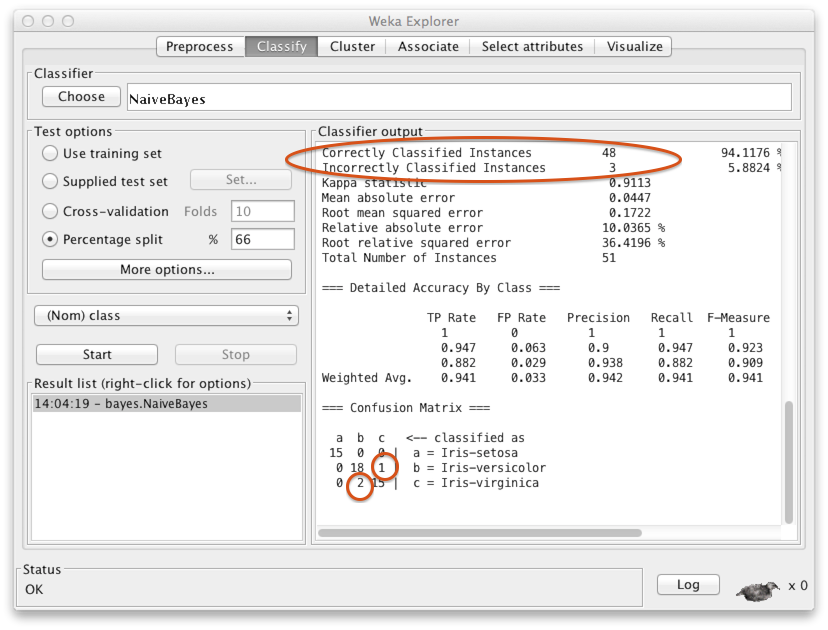Click the NaiveBayes classifier name field
The image size is (828, 630).
458,98
